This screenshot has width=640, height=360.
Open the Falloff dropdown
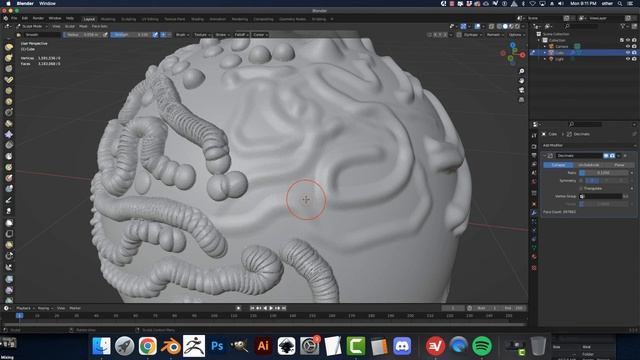click(x=242, y=35)
